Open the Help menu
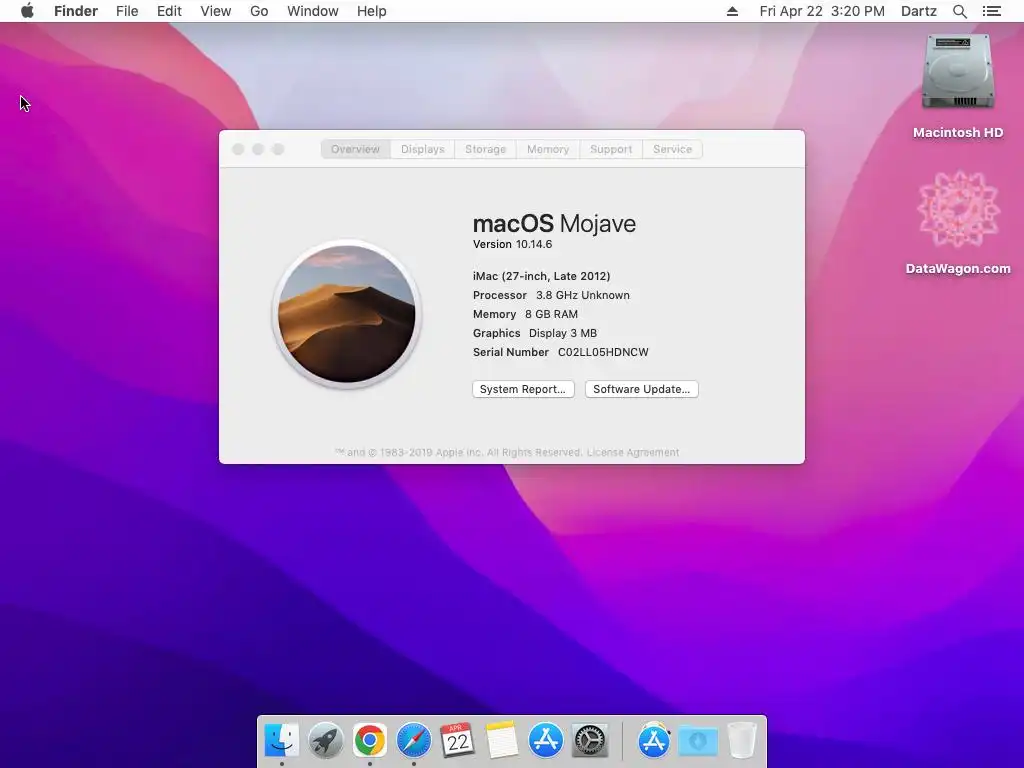 (372, 11)
